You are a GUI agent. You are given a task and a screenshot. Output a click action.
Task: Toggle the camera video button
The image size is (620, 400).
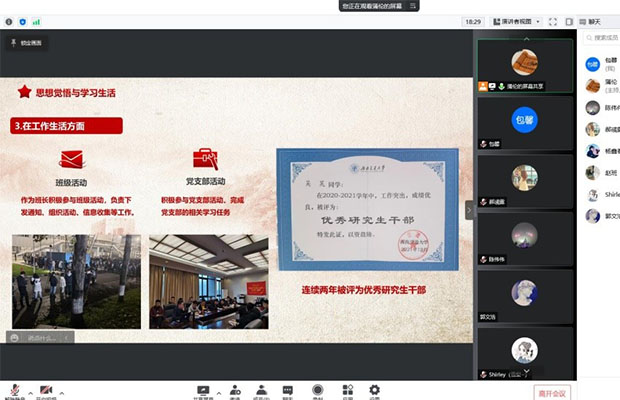click(46, 390)
